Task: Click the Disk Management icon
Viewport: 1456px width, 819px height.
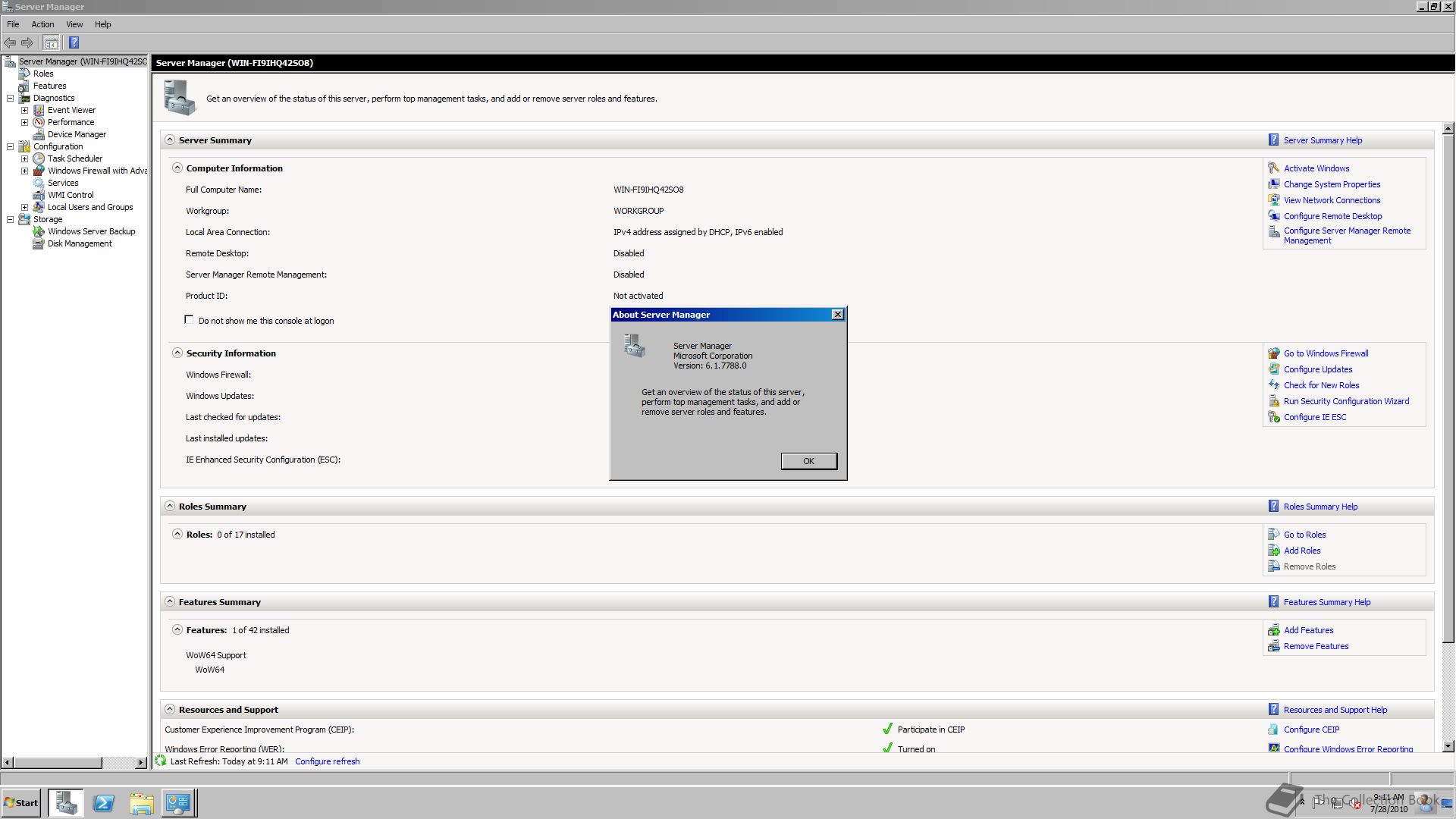Action: (39, 243)
